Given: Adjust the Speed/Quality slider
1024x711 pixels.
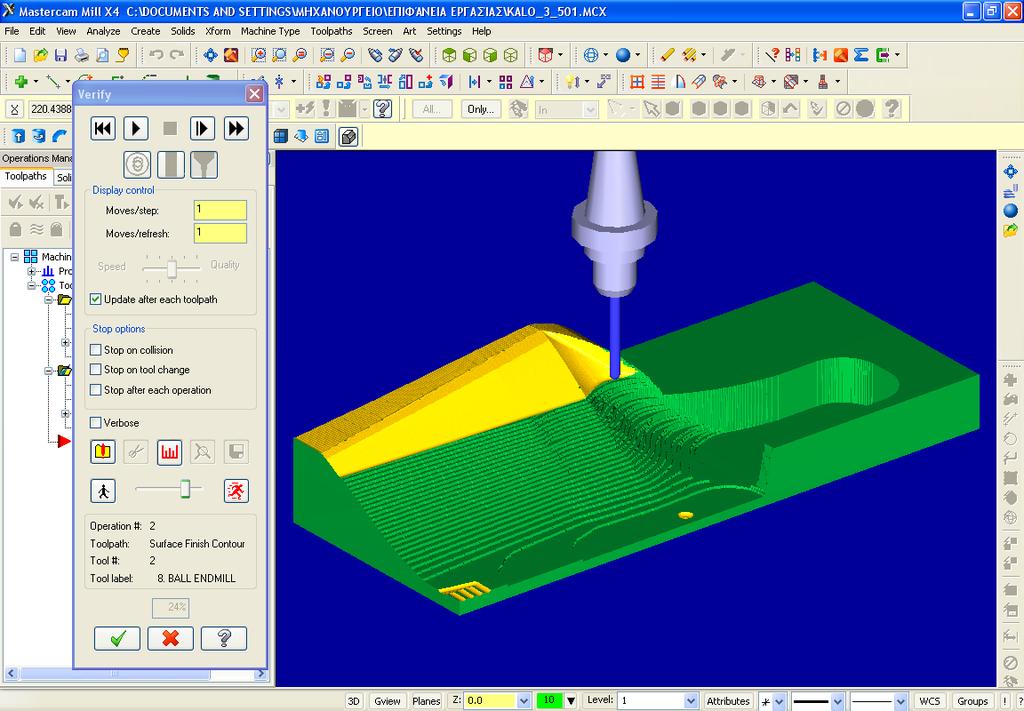Looking at the screenshot, I should [x=172, y=268].
